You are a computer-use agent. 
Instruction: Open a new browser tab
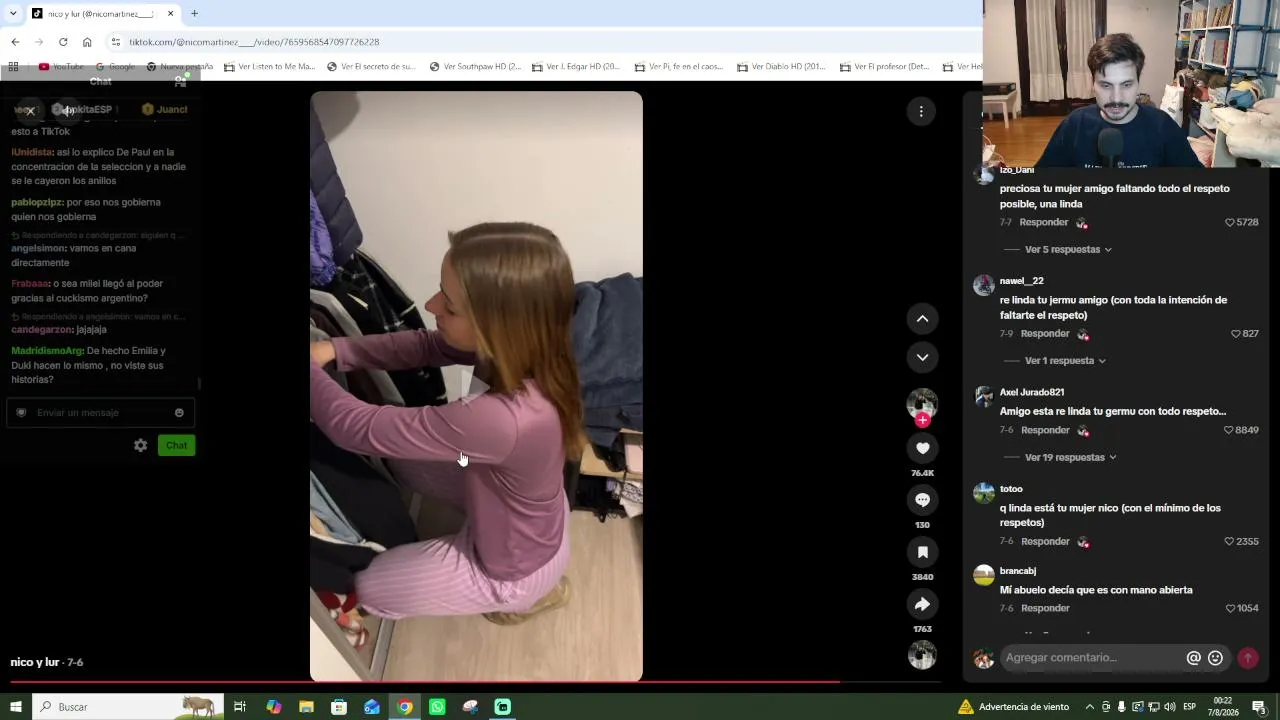(x=194, y=14)
